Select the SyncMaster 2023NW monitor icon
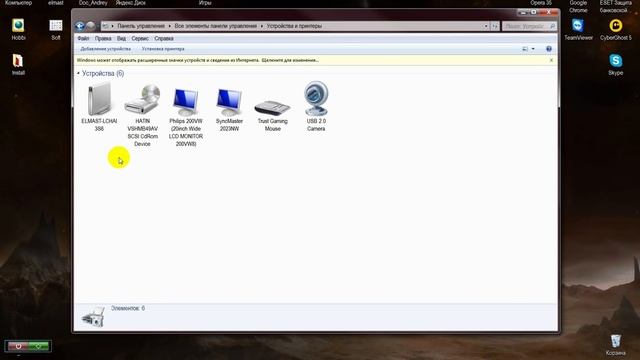 coord(229,102)
